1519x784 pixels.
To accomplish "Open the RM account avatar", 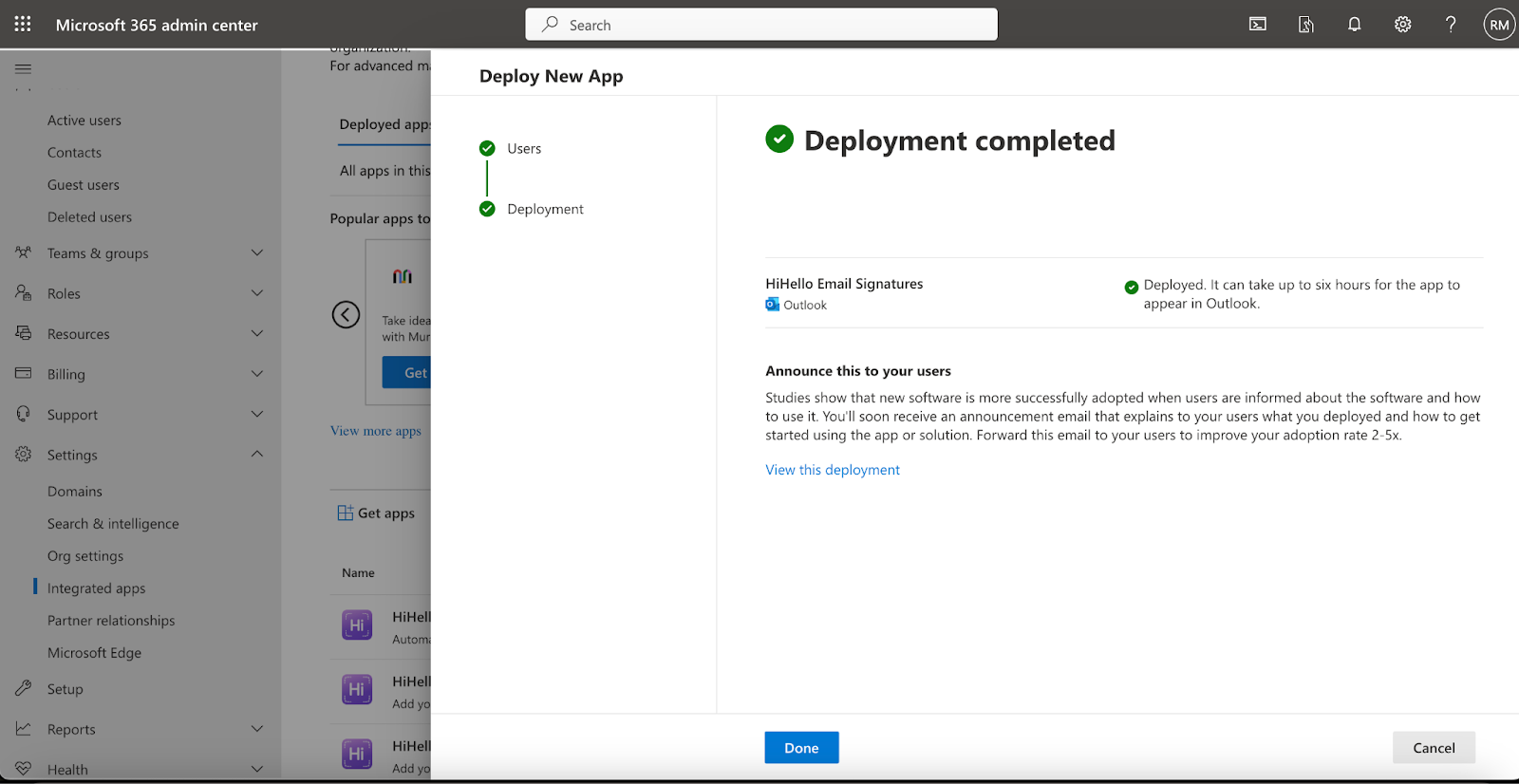I will (1499, 25).
